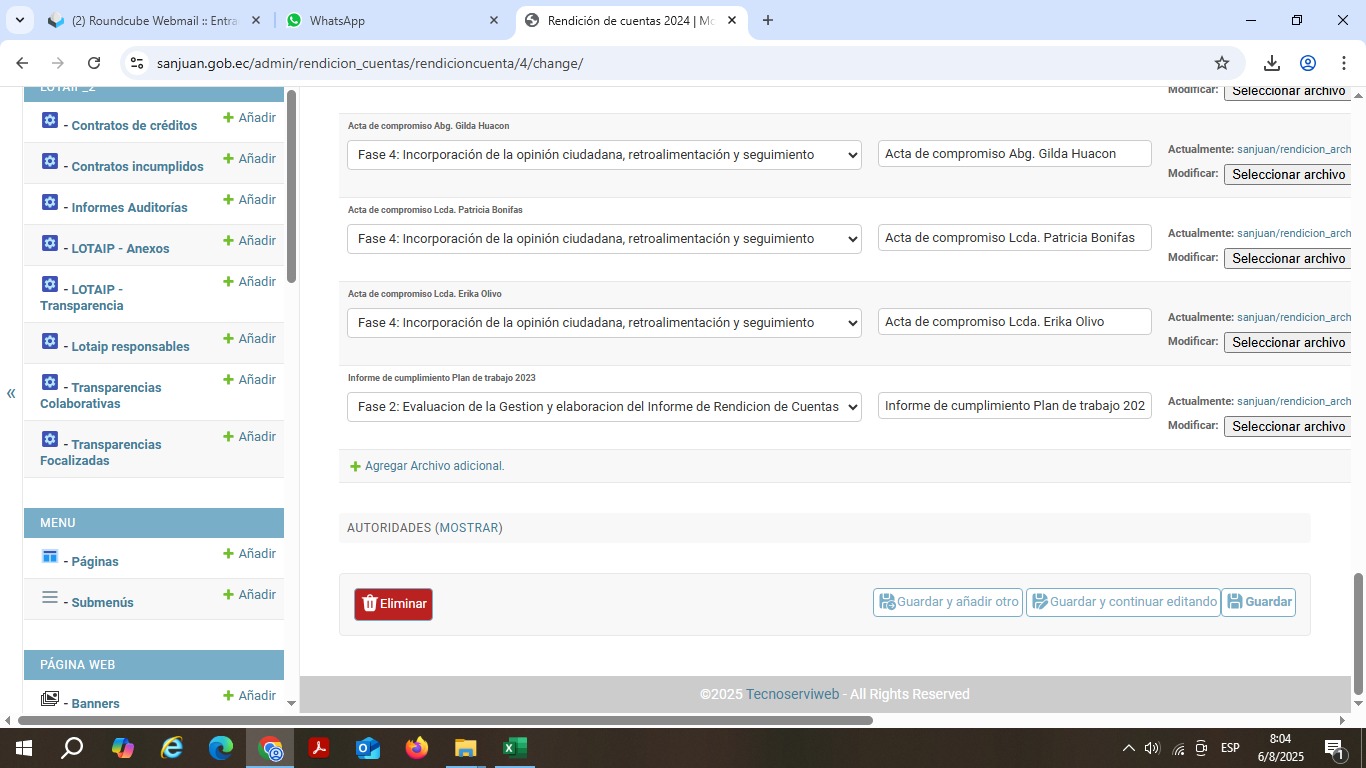The width and height of the screenshot is (1366, 768).
Task: Bookmark this page with star icon
Action: (1221, 63)
